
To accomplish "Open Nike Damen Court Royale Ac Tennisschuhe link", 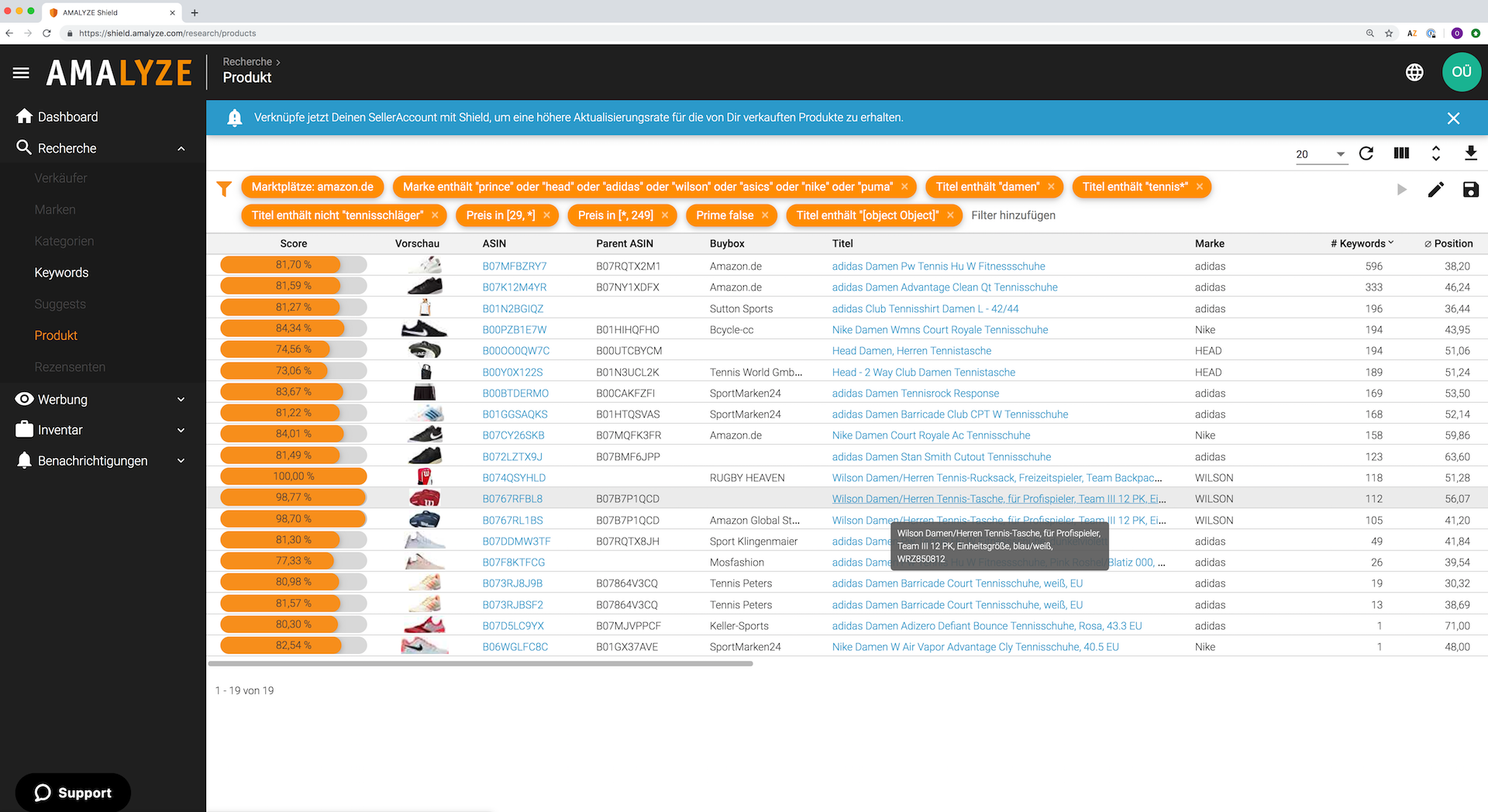I will [x=931, y=435].
